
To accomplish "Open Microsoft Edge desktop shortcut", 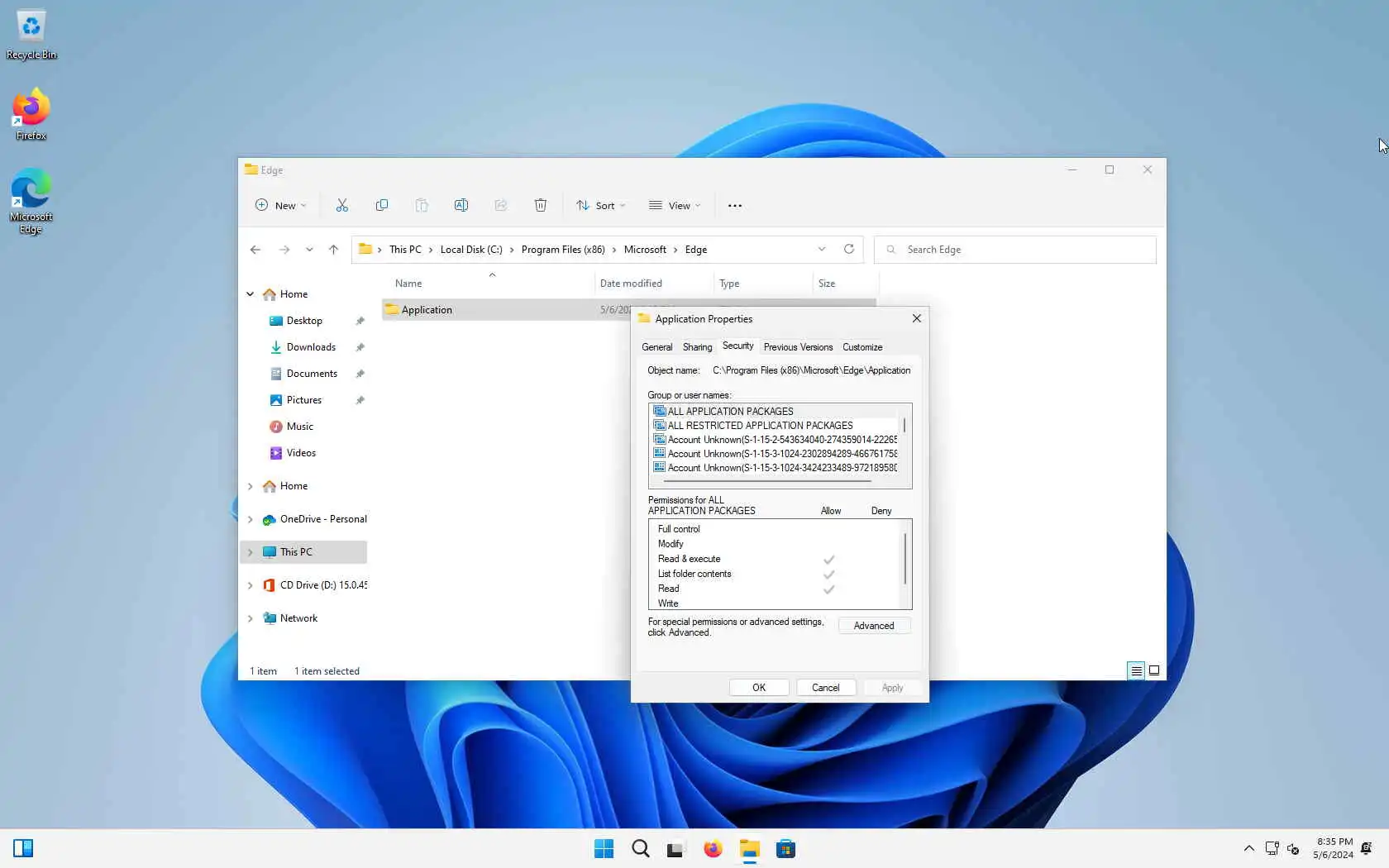I will click(31, 202).
